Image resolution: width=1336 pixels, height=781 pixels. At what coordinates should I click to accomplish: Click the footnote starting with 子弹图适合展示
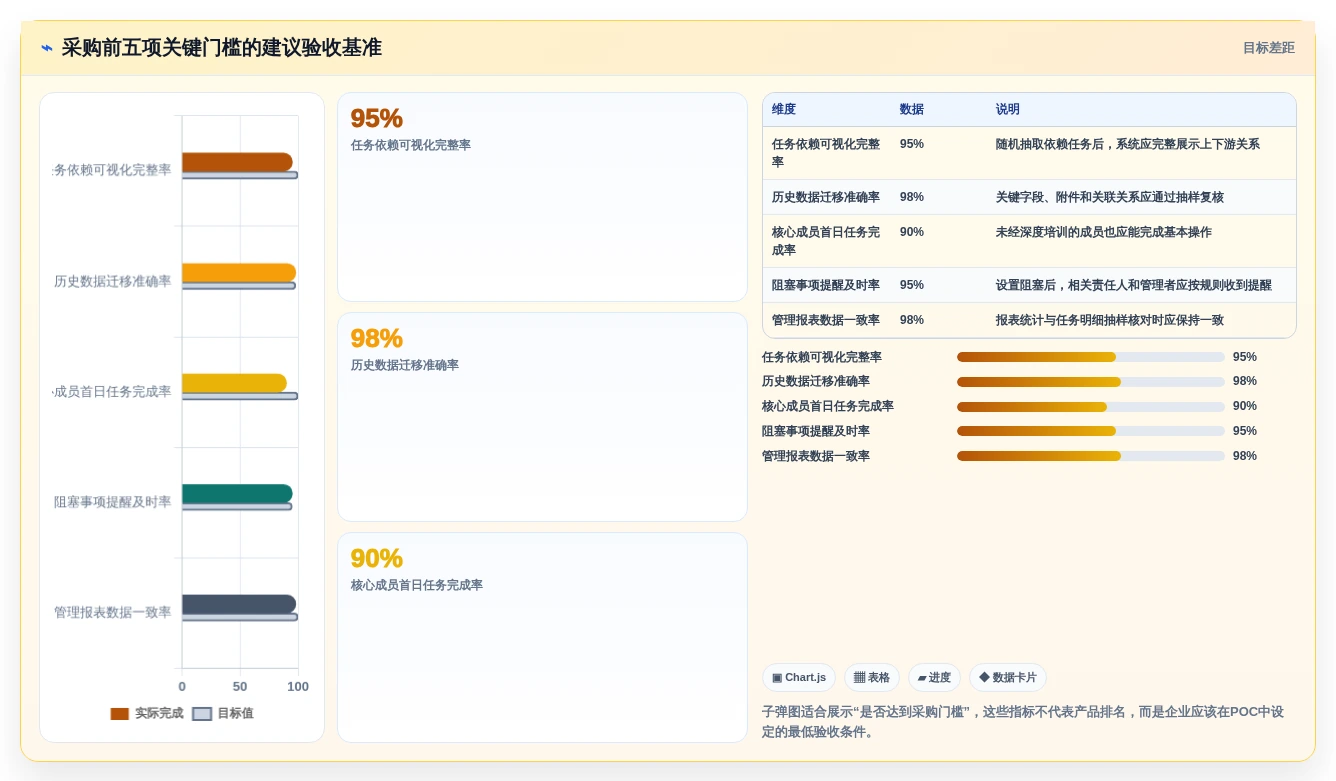[x=1023, y=722]
